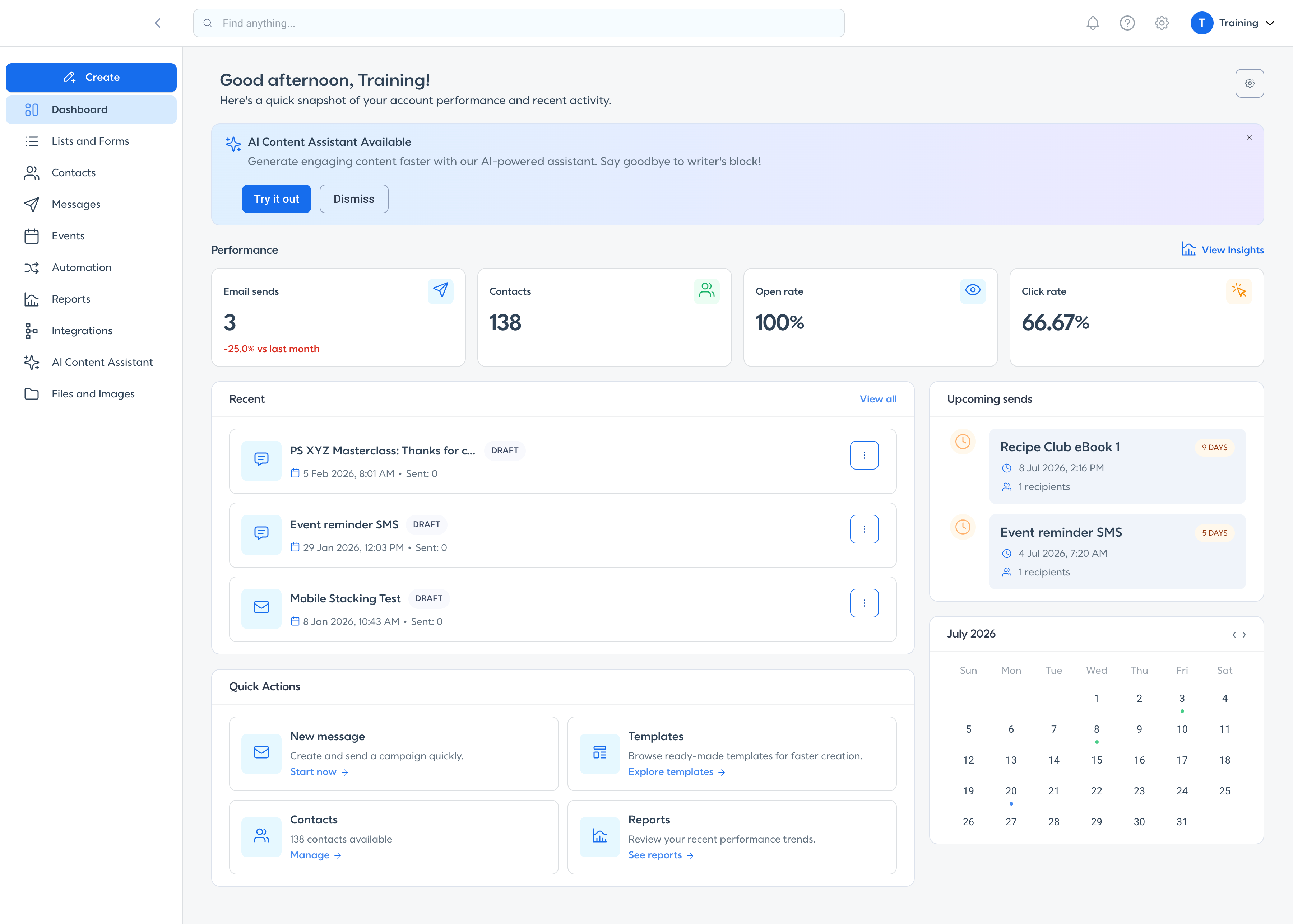Dismiss the AI assistant banner
Image resolution: width=1293 pixels, height=924 pixels.
(x=353, y=199)
